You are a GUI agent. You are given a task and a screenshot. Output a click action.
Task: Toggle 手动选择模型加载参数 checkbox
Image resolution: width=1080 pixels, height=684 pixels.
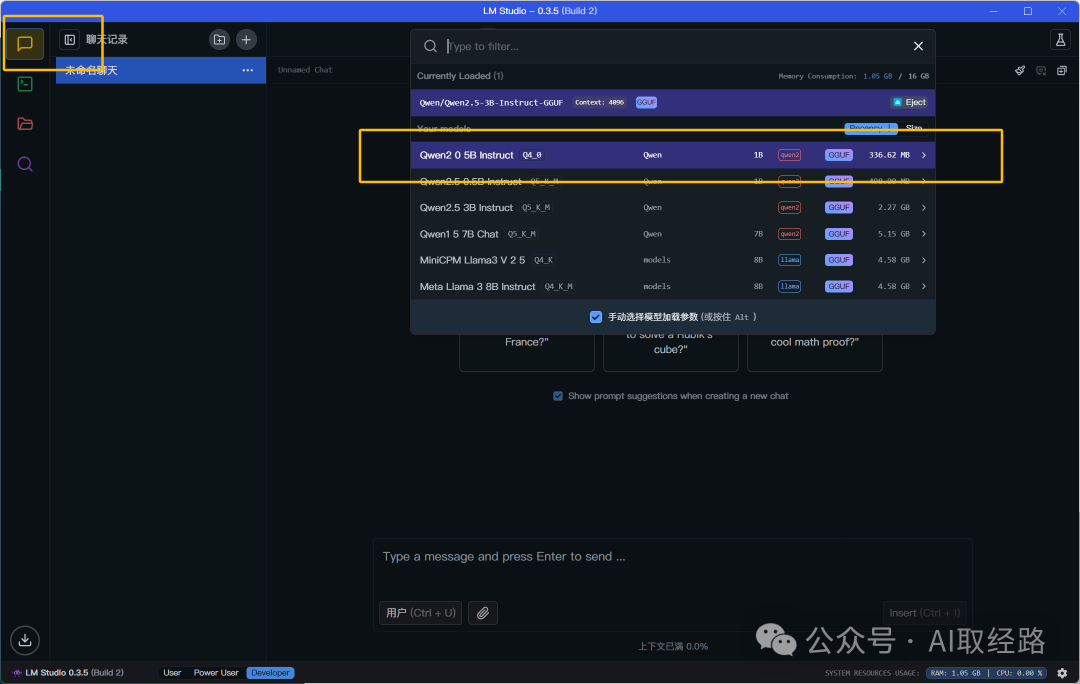596,317
